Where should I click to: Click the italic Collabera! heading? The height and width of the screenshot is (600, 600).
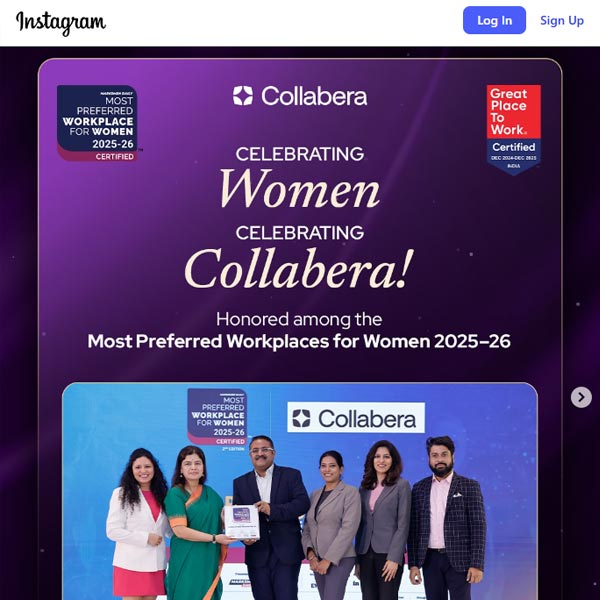pos(299,268)
